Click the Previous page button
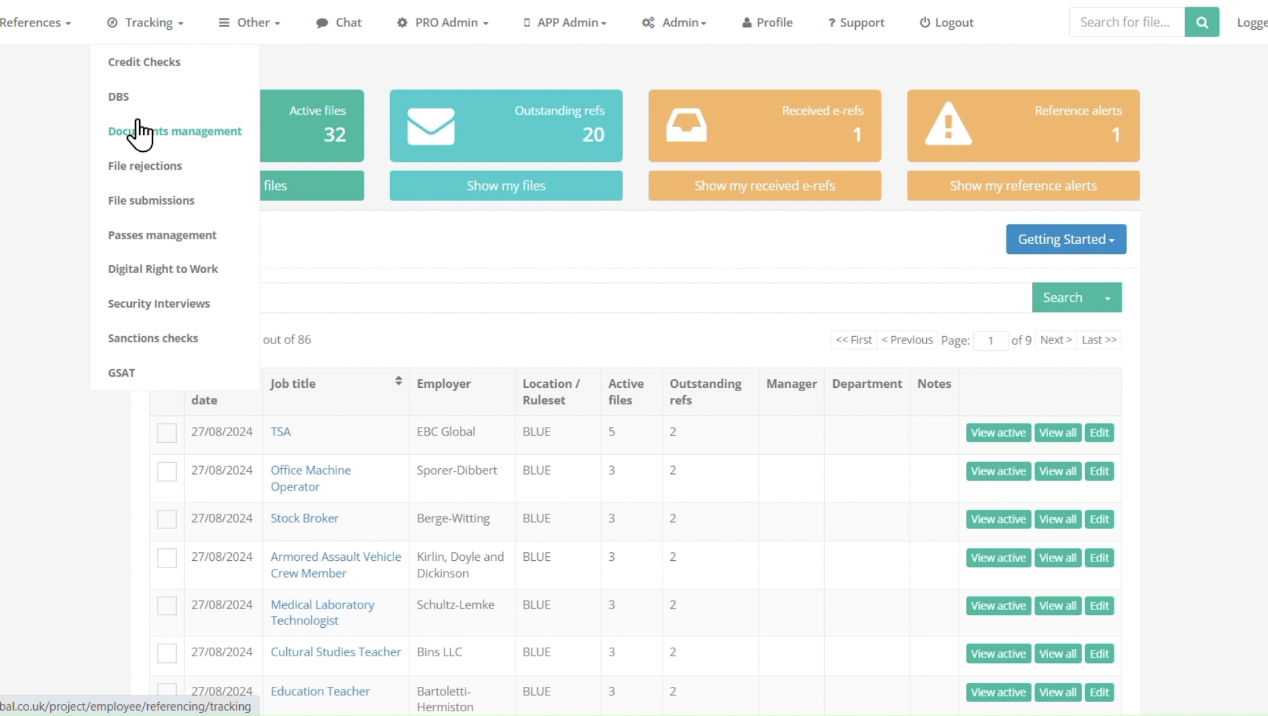 pyautogui.click(x=907, y=340)
